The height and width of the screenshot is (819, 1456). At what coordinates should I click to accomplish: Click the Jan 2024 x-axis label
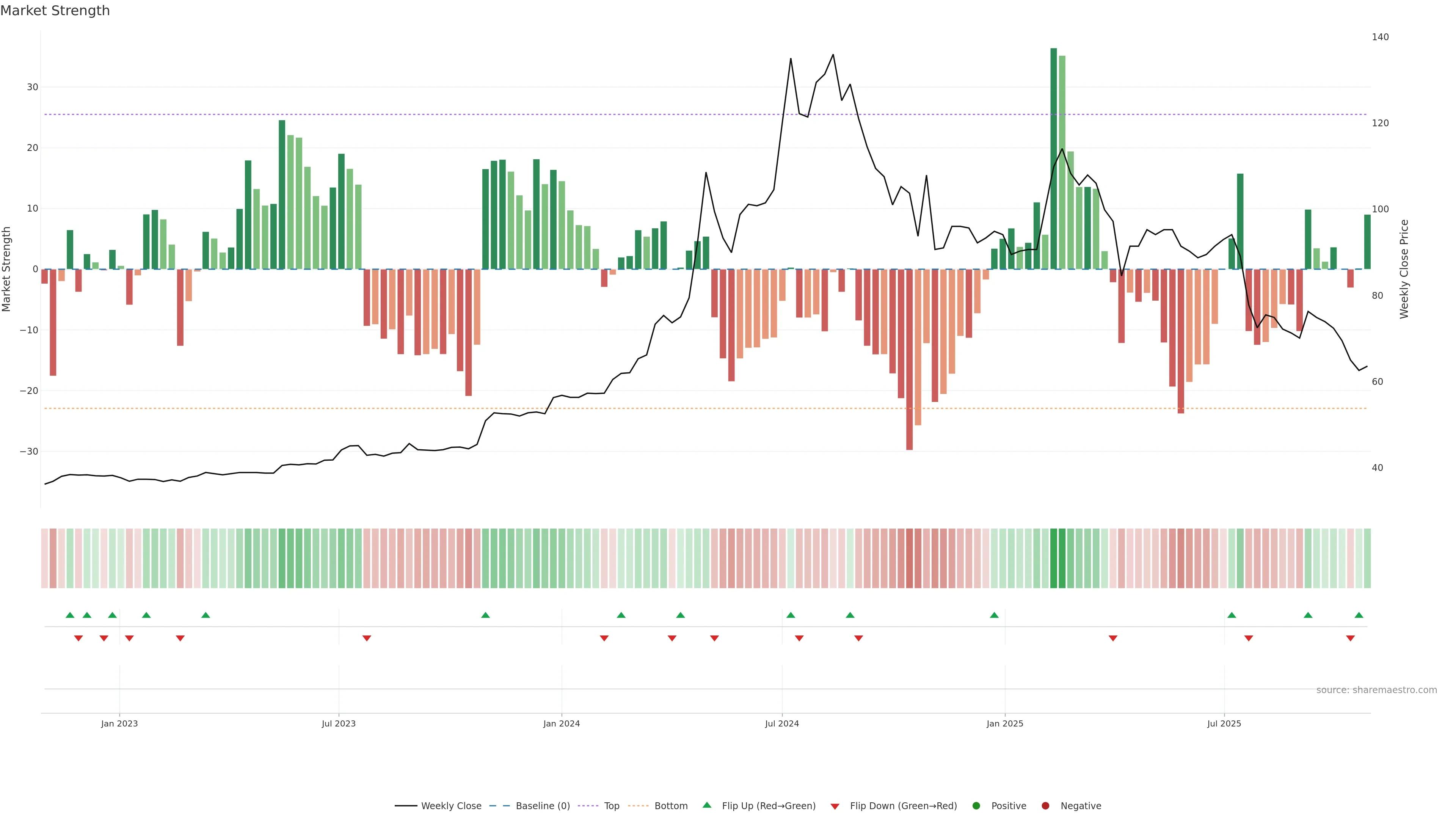(x=561, y=723)
